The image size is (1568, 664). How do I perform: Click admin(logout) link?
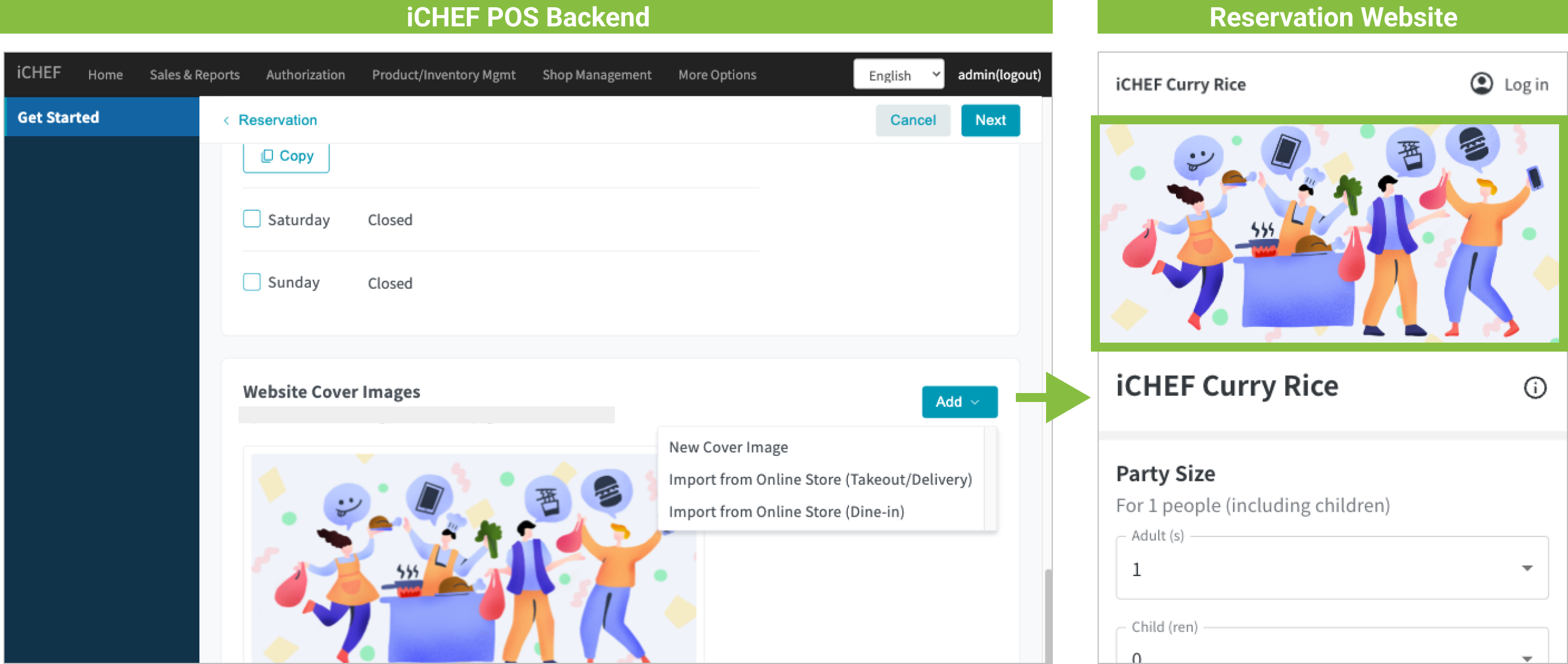pyautogui.click(x=999, y=75)
